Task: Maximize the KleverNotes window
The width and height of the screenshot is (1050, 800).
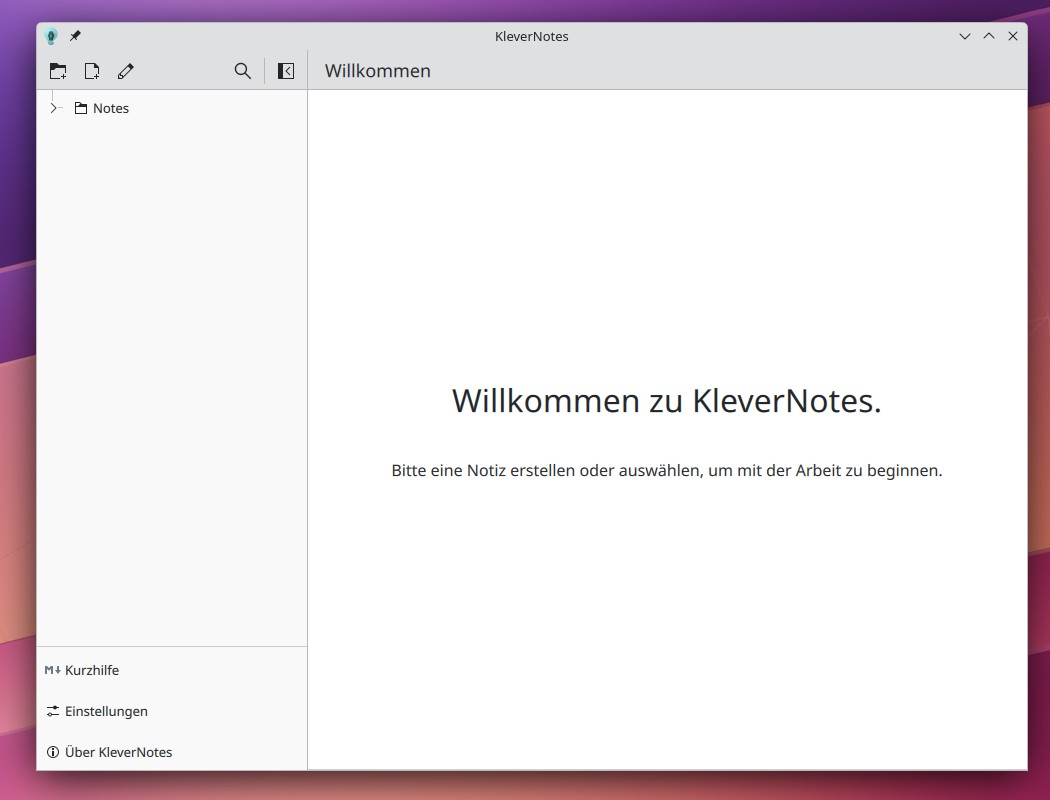Action: click(x=989, y=36)
